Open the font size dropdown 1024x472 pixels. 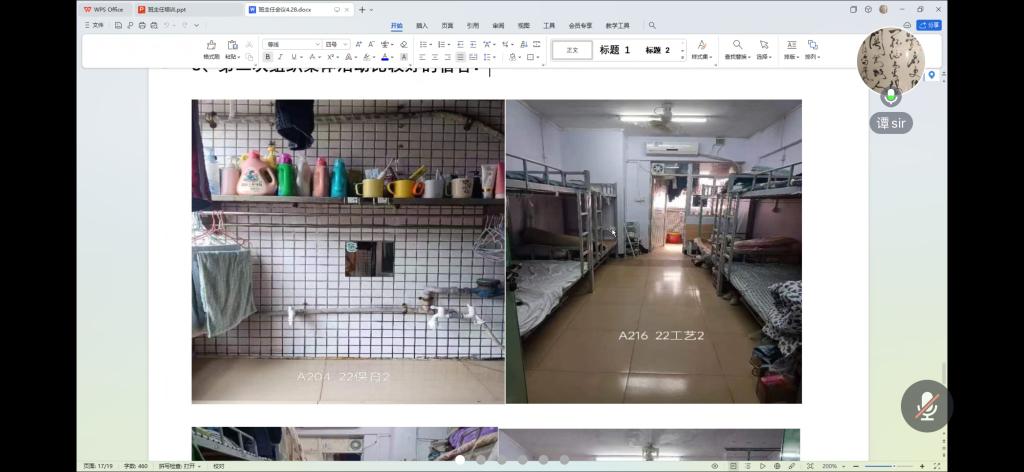[346, 45]
